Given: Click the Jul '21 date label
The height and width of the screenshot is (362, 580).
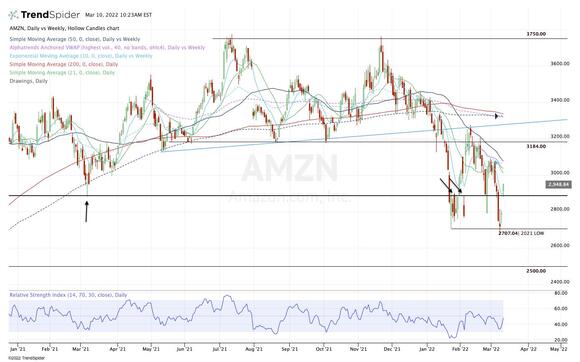Looking at the screenshot, I should [x=220, y=349].
